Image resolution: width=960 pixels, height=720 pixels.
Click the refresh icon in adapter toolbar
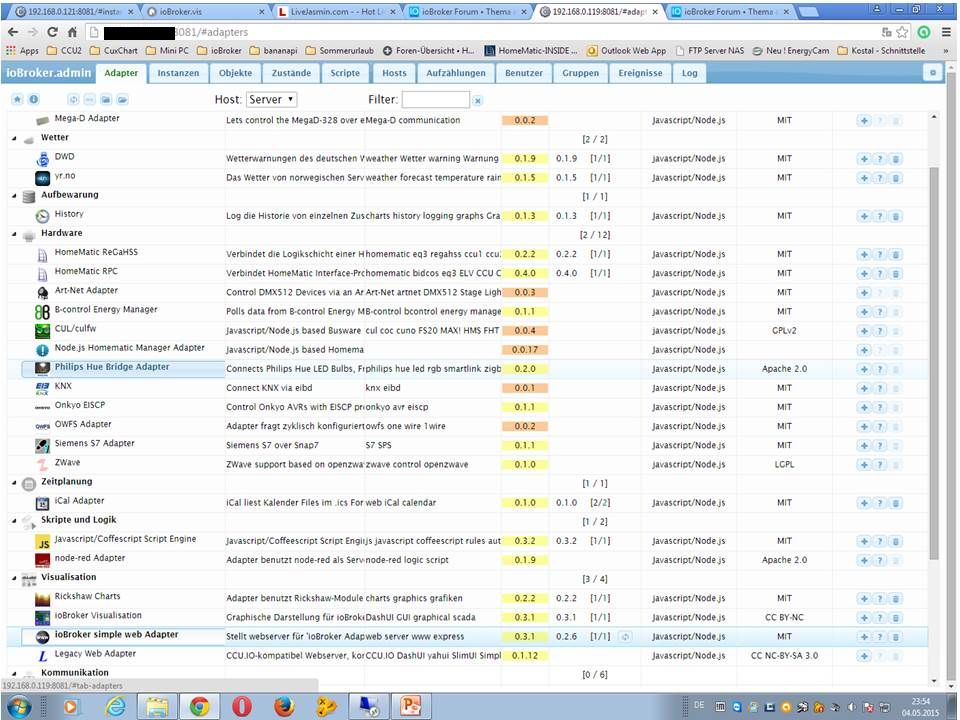pyautogui.click(x=73, y=99)
